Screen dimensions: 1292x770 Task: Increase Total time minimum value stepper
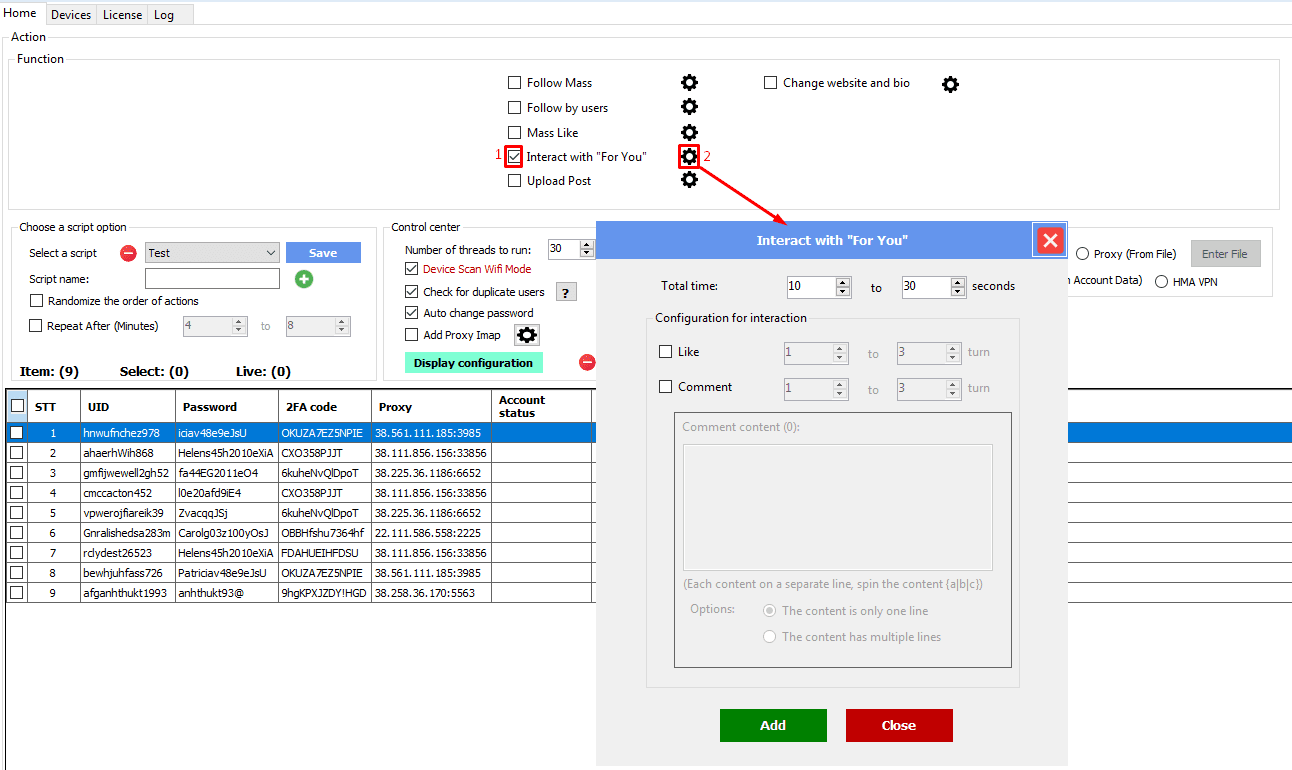click(x=843, y=282)
